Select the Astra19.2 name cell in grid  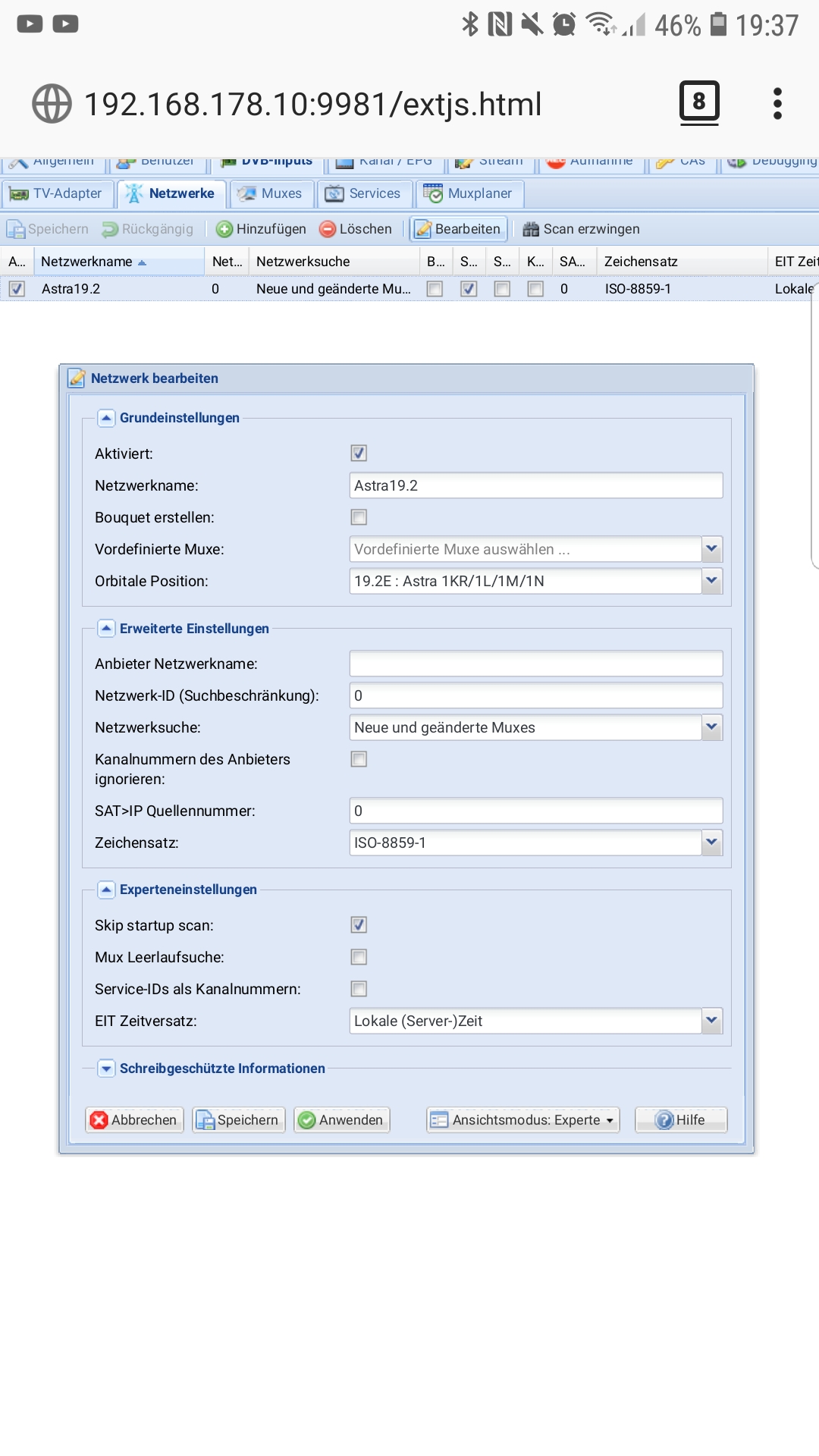point(119,289)
